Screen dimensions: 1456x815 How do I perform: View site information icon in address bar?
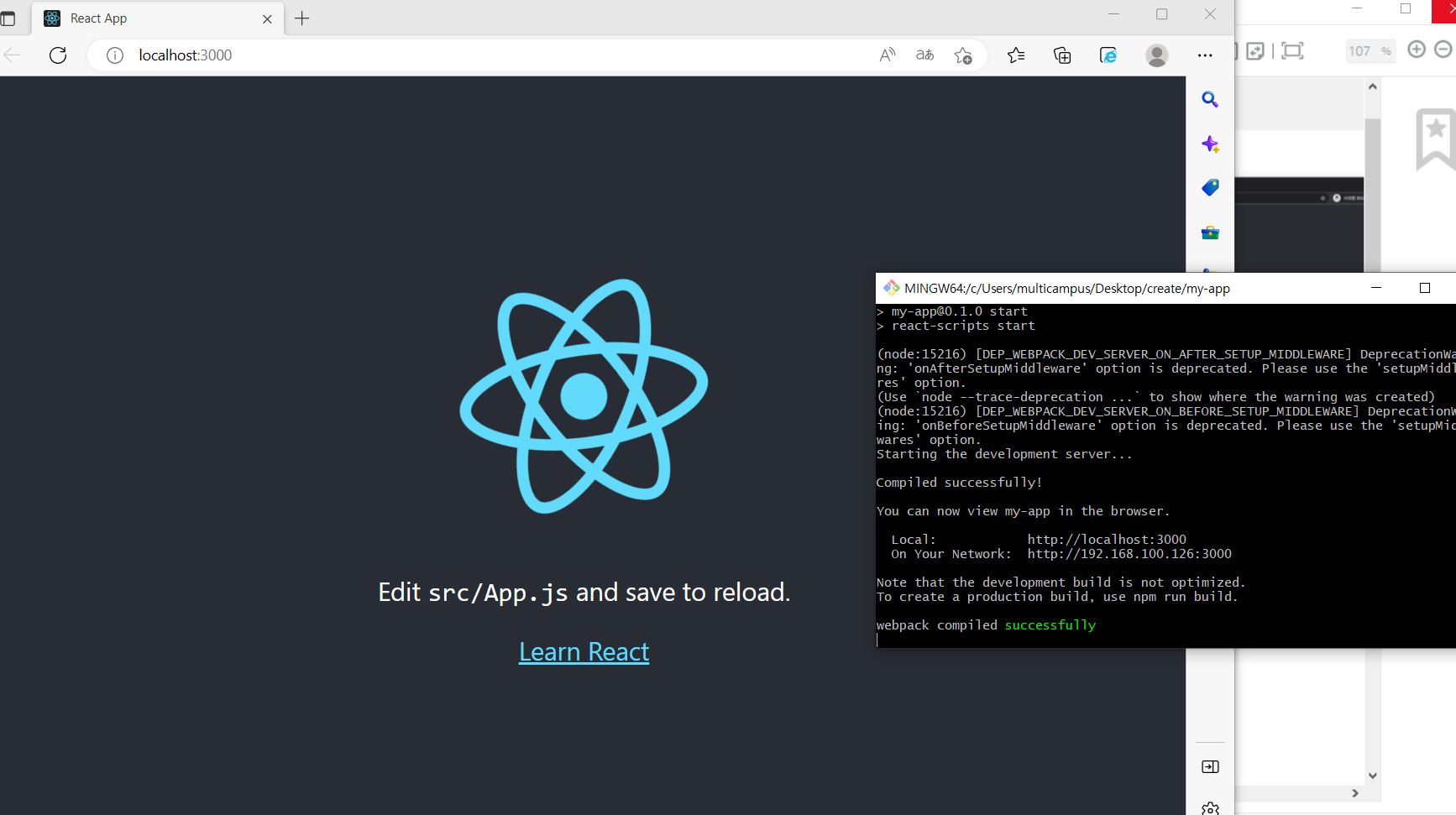(115, 55)
